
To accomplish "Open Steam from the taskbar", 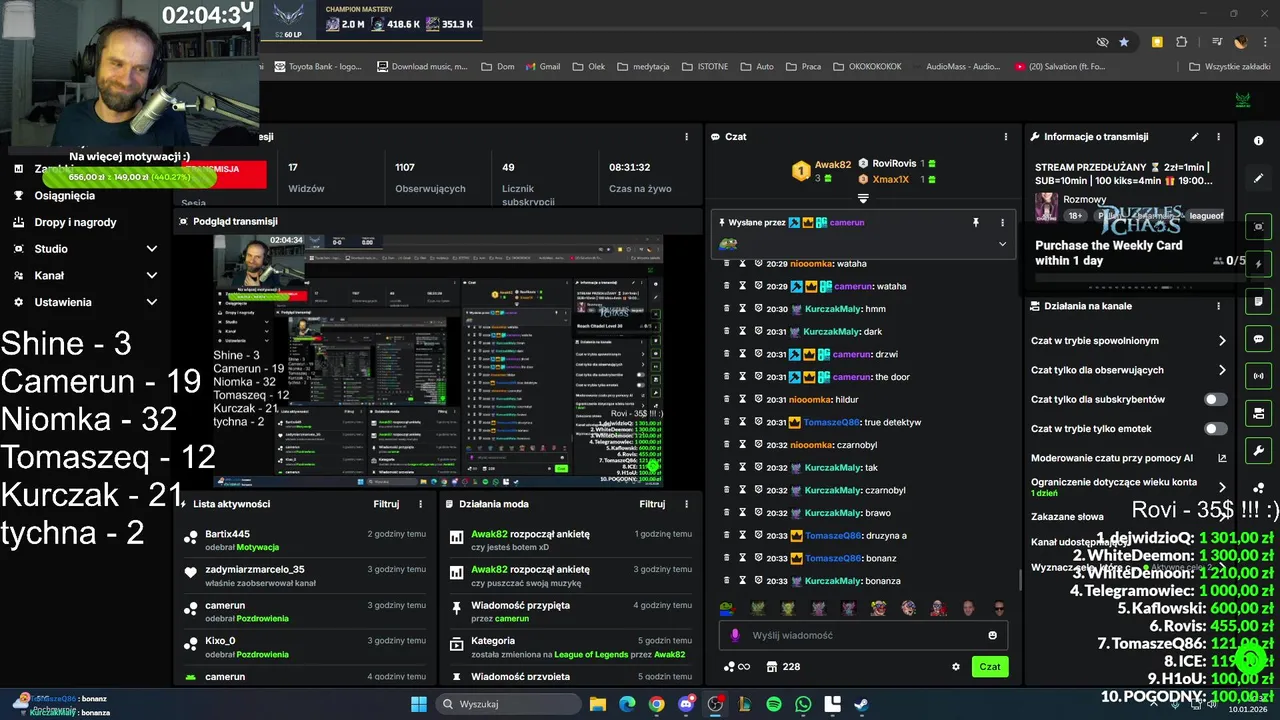I will coord(861,704).
